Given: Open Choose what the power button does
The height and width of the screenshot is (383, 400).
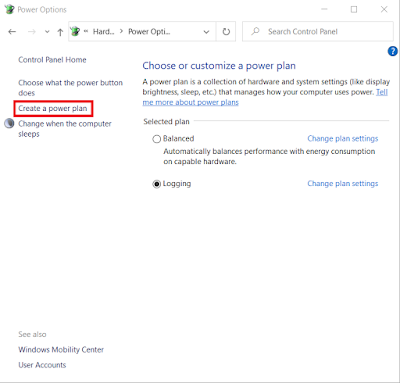Looking at the screenshot, I should coord(70,88).
